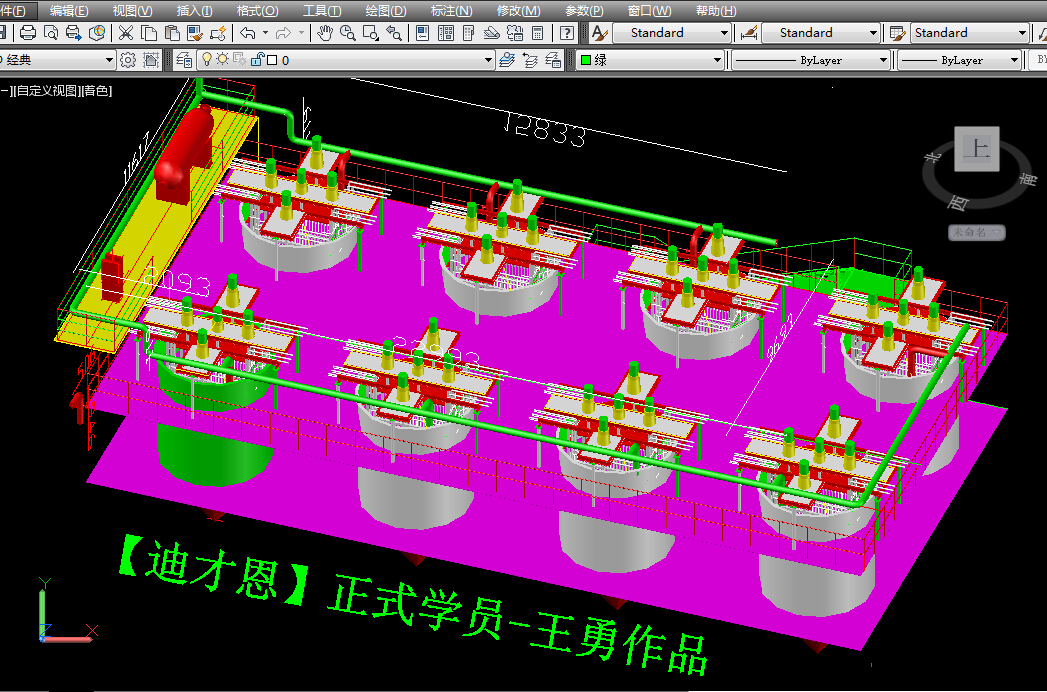Click the 上 top face of the ViewCube
This screenshot has width=1047, height=692.
point(976,149)
